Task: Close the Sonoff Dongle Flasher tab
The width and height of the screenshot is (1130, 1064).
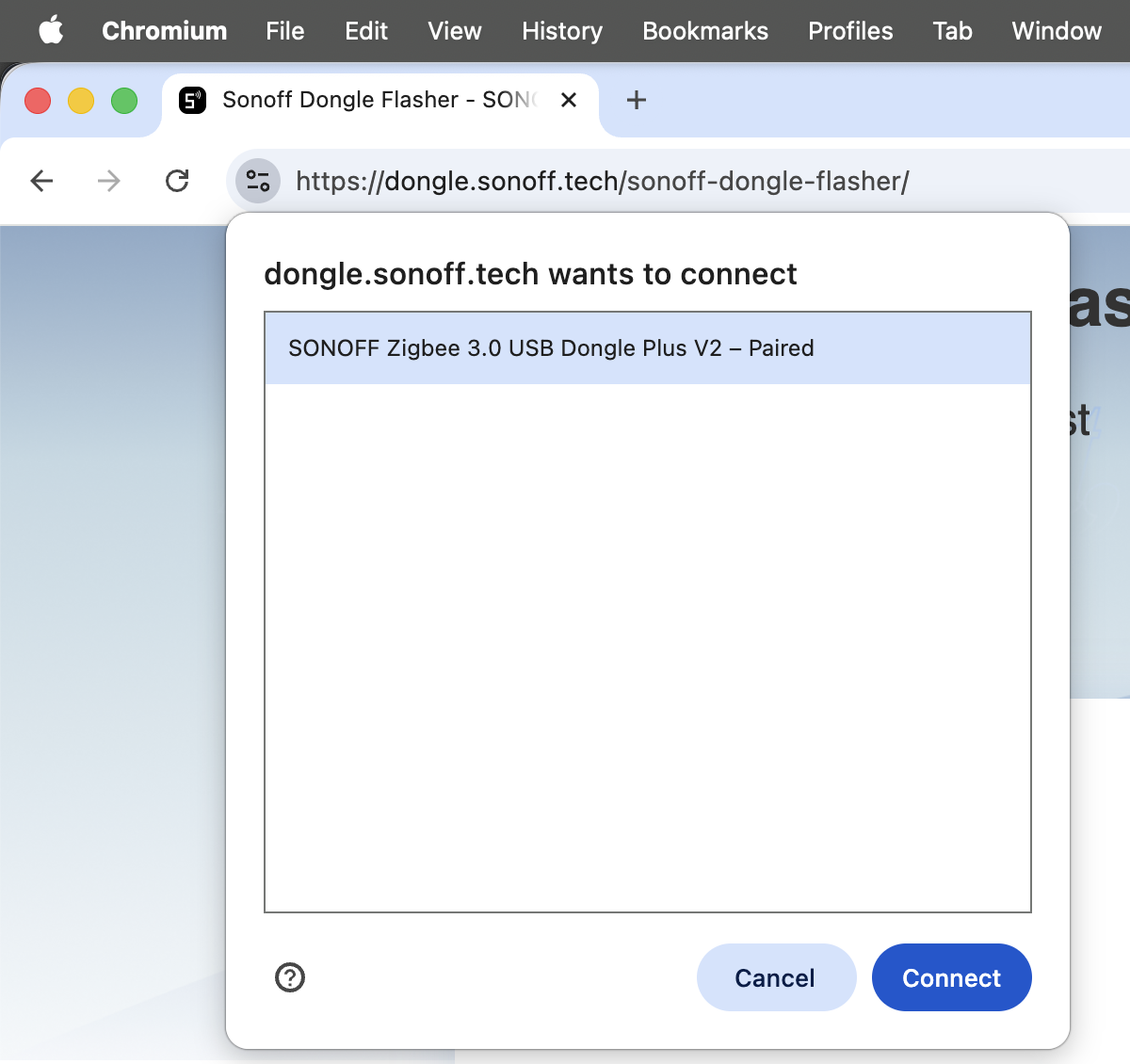Action: [x=569, y=100]
